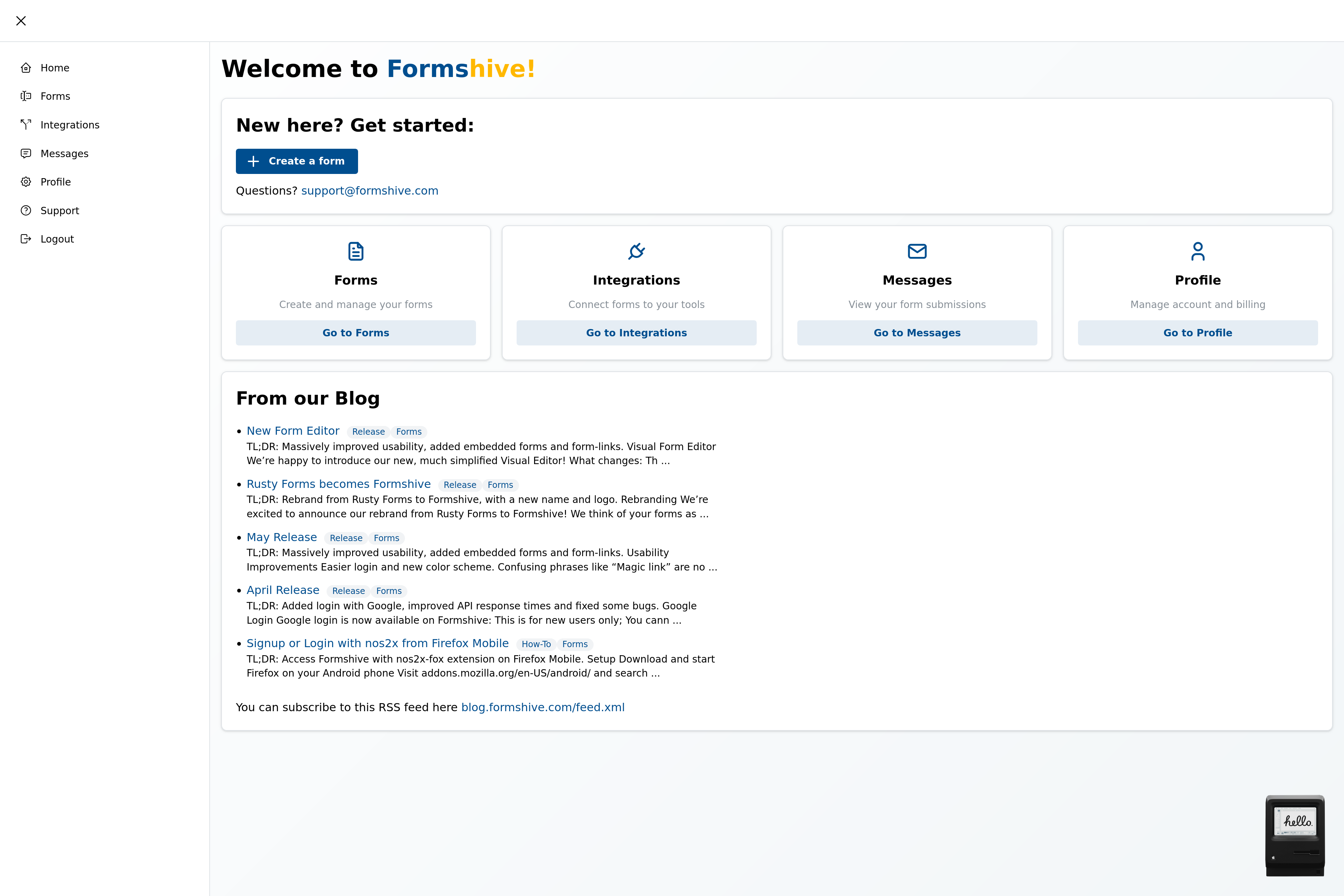The height and width of the screenshot is (896, 1344).
Task: Click the Messages chat icon in sidebar
Action: [x=26, y=153]
